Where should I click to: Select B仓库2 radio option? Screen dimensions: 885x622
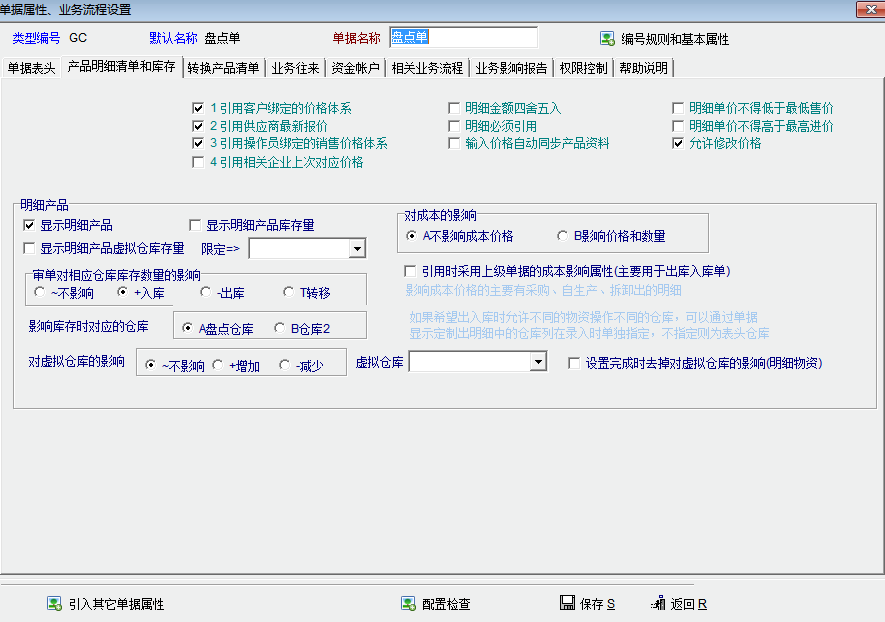pos(280,328)
